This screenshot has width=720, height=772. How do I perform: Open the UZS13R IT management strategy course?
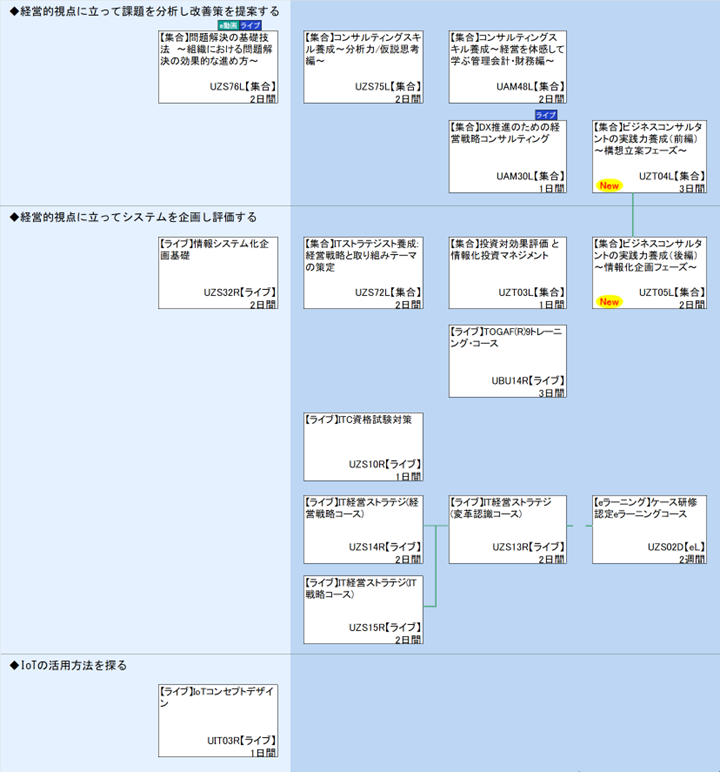coord(508,529)
